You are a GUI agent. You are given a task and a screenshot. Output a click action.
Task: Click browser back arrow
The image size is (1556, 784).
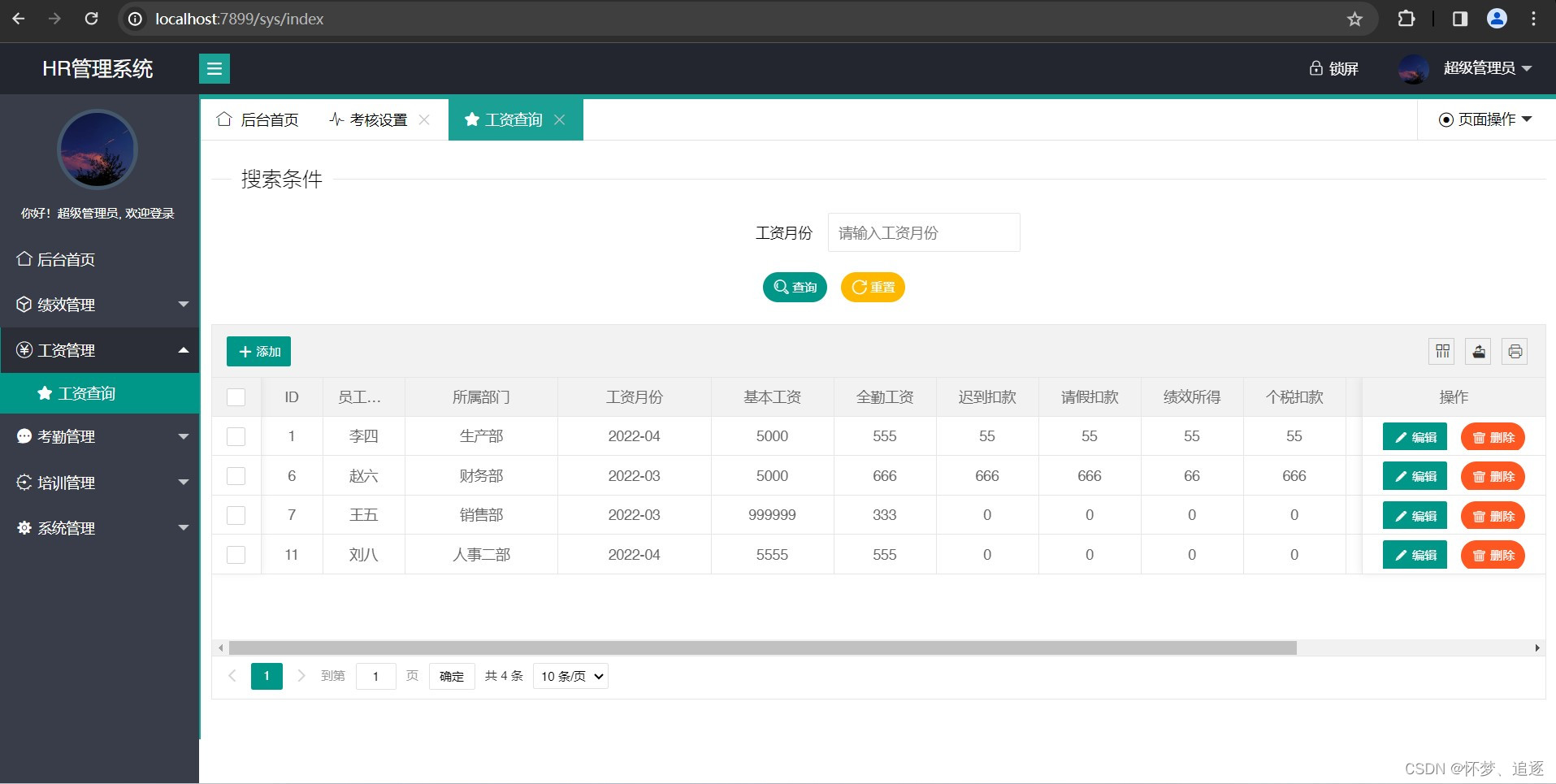coord(19,19)
